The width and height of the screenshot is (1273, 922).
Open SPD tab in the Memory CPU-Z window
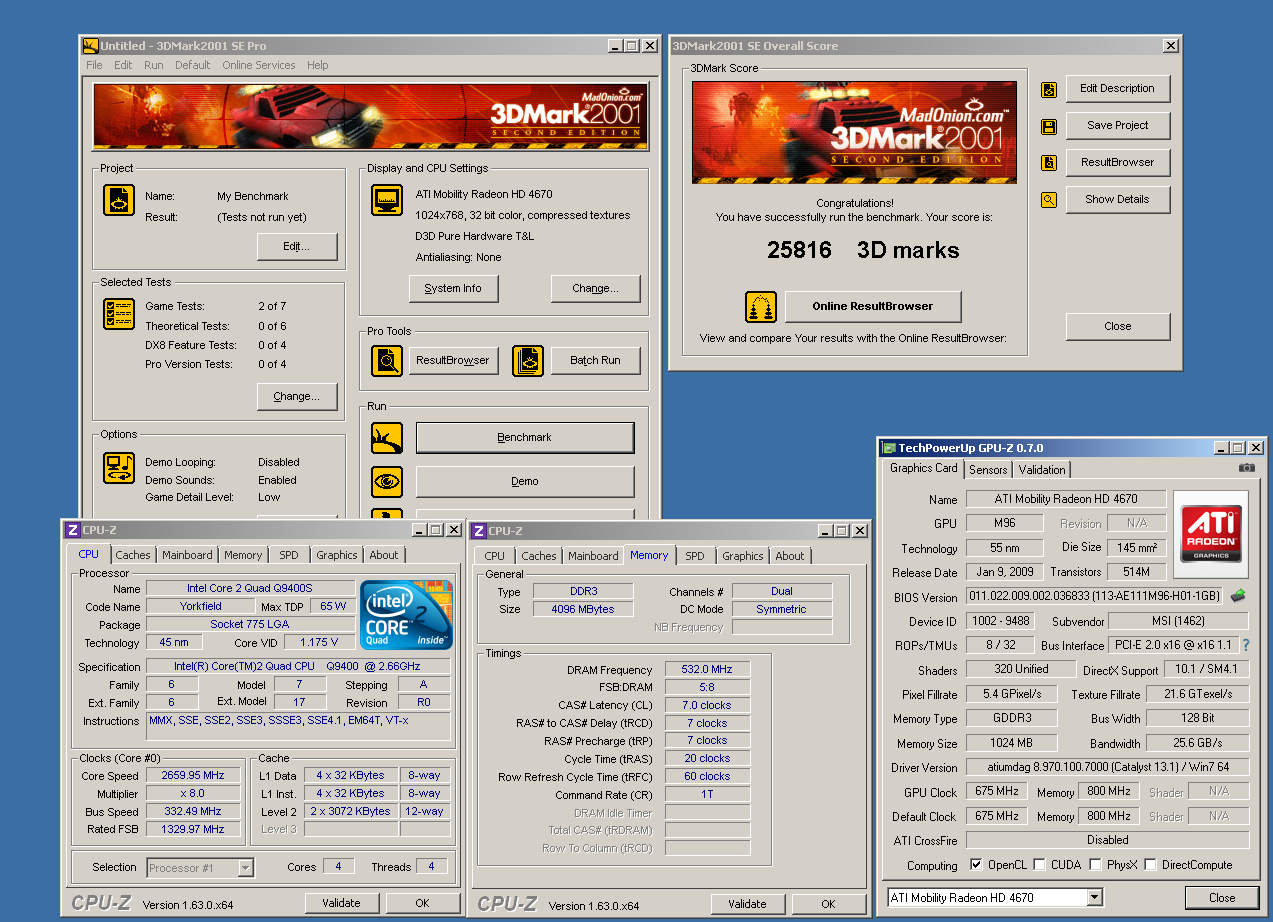click(x=695, y=556)
